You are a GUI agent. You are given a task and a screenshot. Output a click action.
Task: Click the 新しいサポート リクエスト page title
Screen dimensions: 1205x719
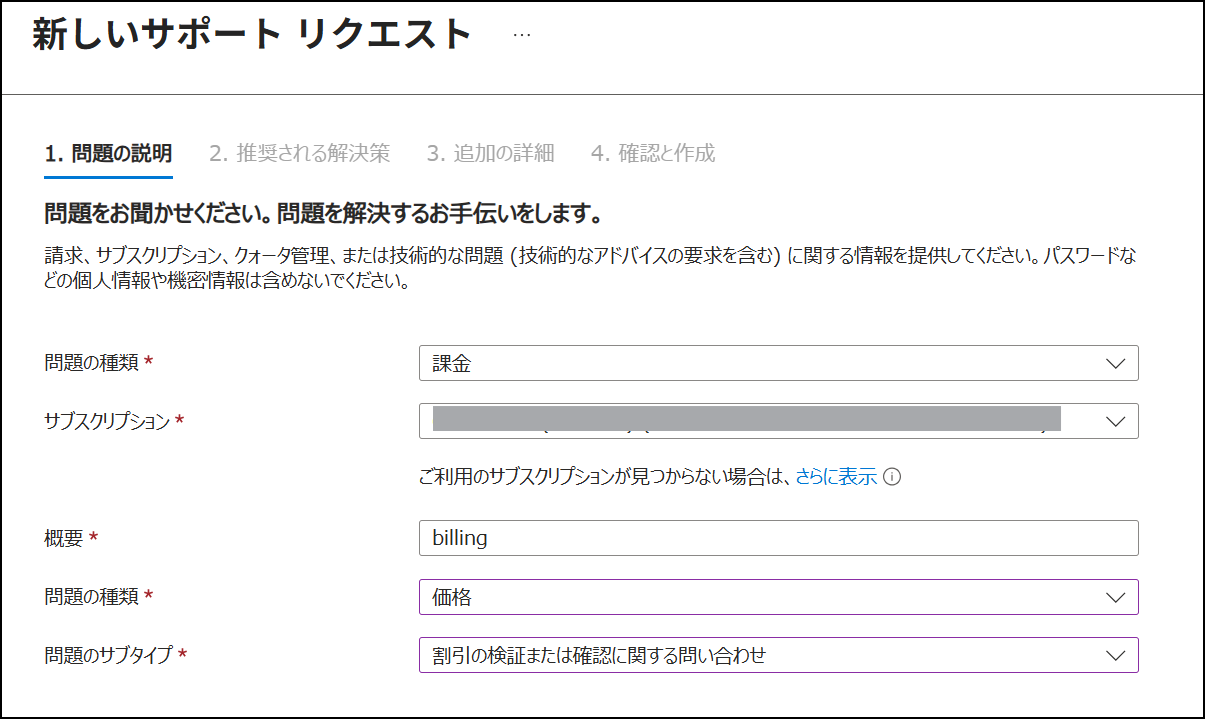(x=252, y=34)
